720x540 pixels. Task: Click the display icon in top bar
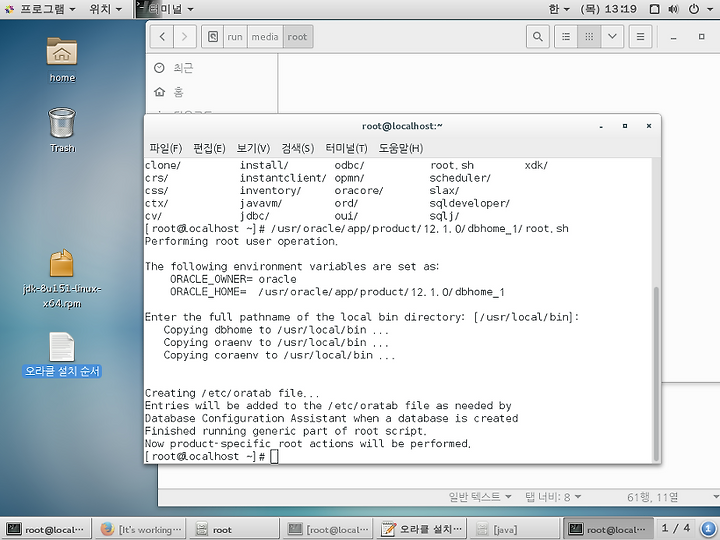point(655,9)
